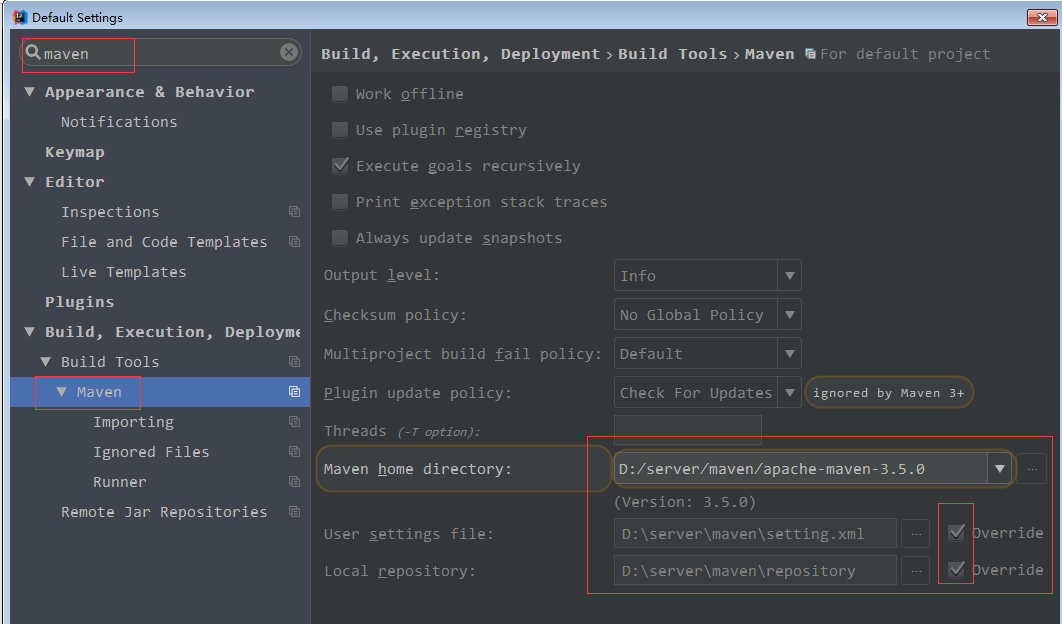Image resolution: width=1062 pixels, height=624 pixels.
Task: Click the icon beside Ignored Files
Action: pyautogui.click(x=294, y=451)
